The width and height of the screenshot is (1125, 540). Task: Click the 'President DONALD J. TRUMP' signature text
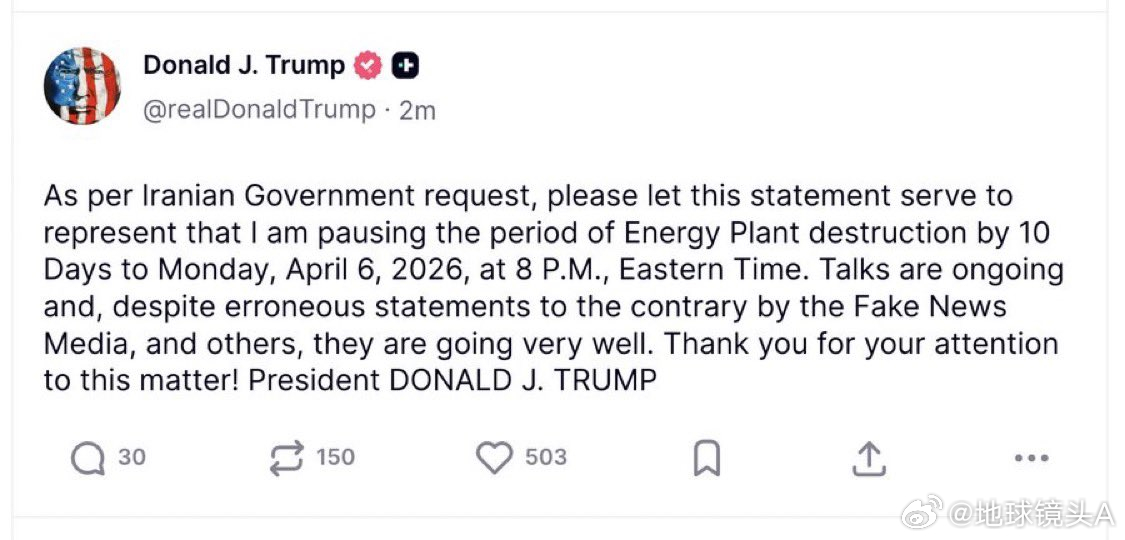(452, 380)
